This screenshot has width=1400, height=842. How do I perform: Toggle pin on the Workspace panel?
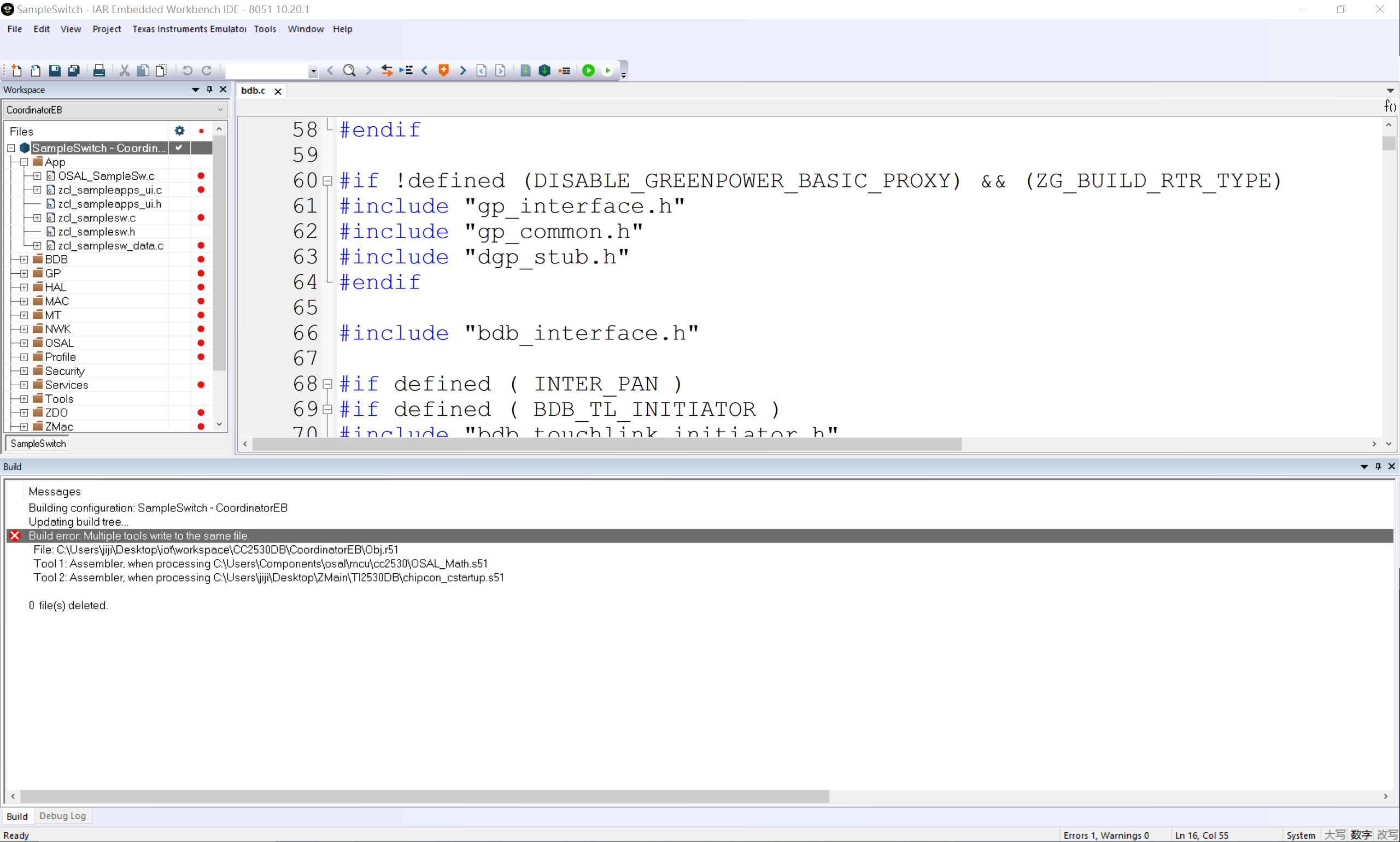(x=209, y=90)
